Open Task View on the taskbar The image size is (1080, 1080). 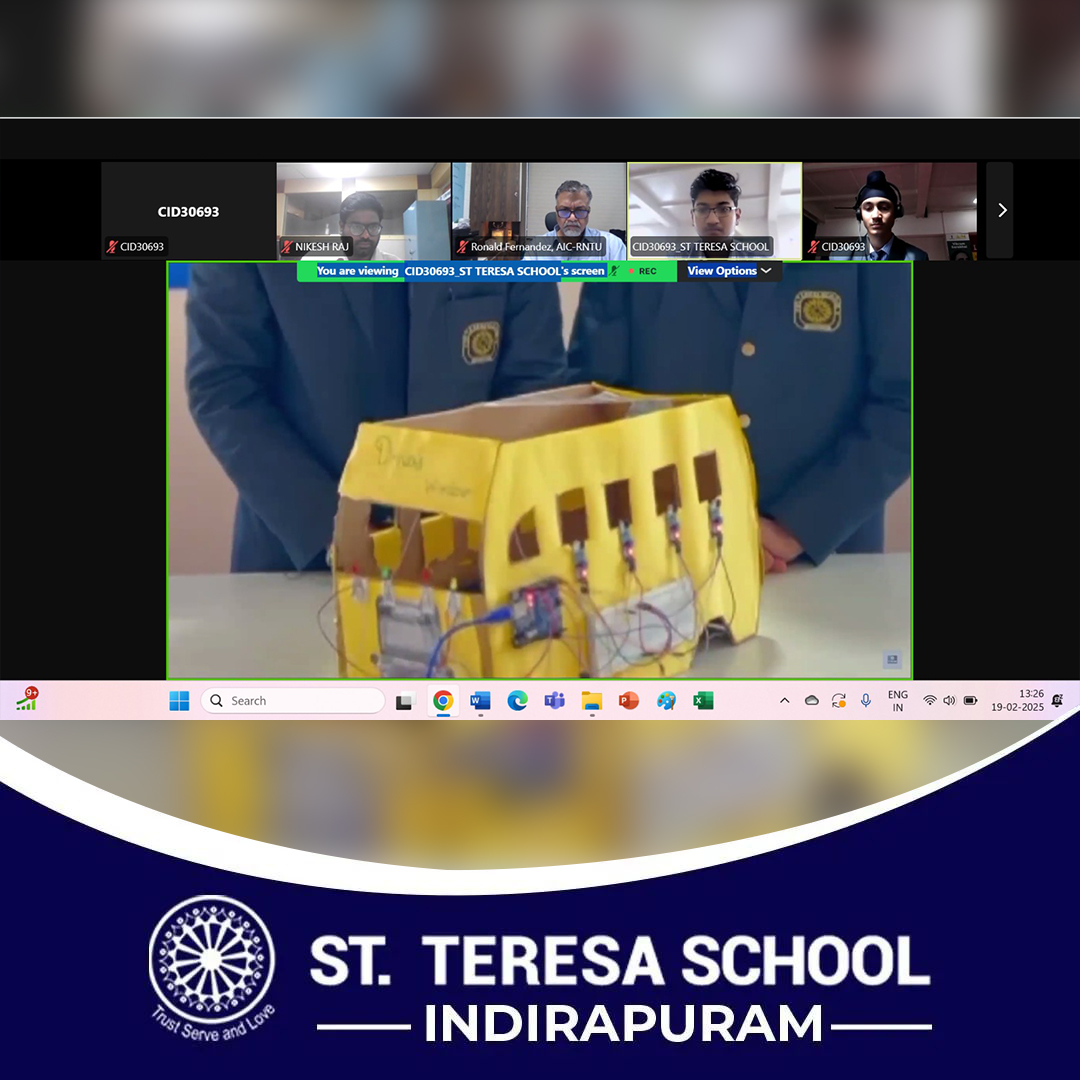(x=404, y=701)
